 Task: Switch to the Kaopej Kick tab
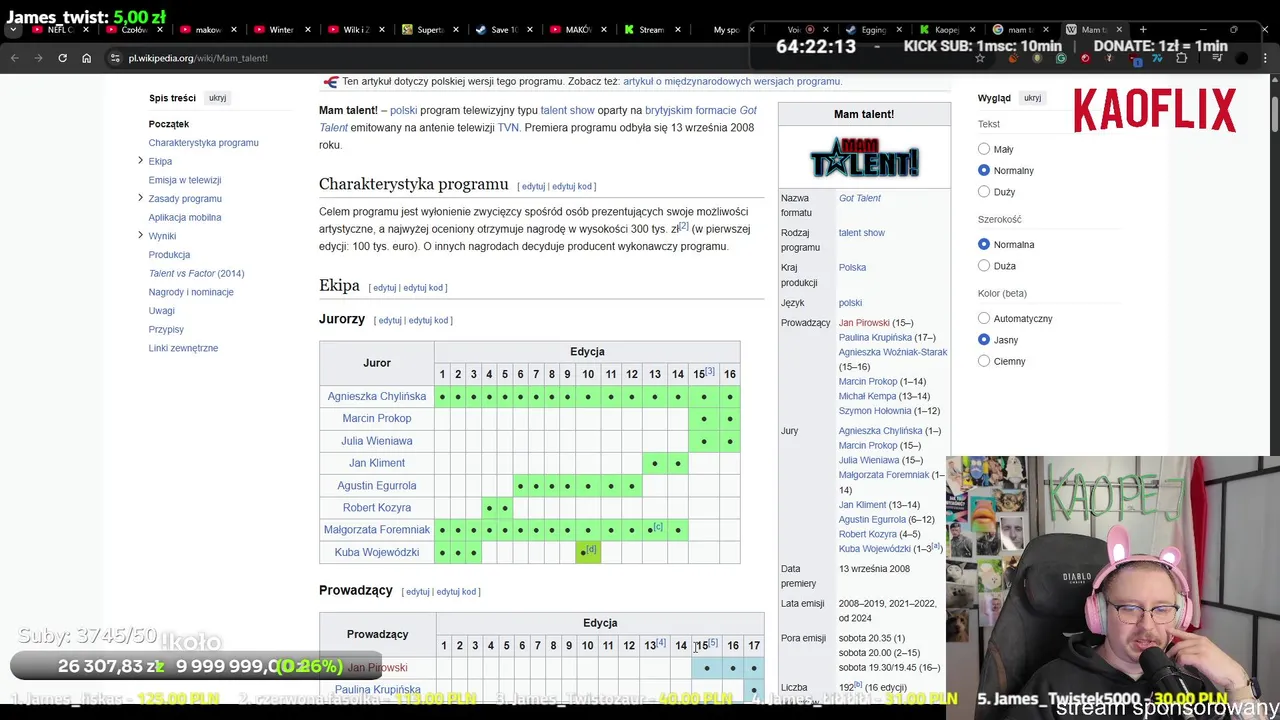click(x=947, y=30)
